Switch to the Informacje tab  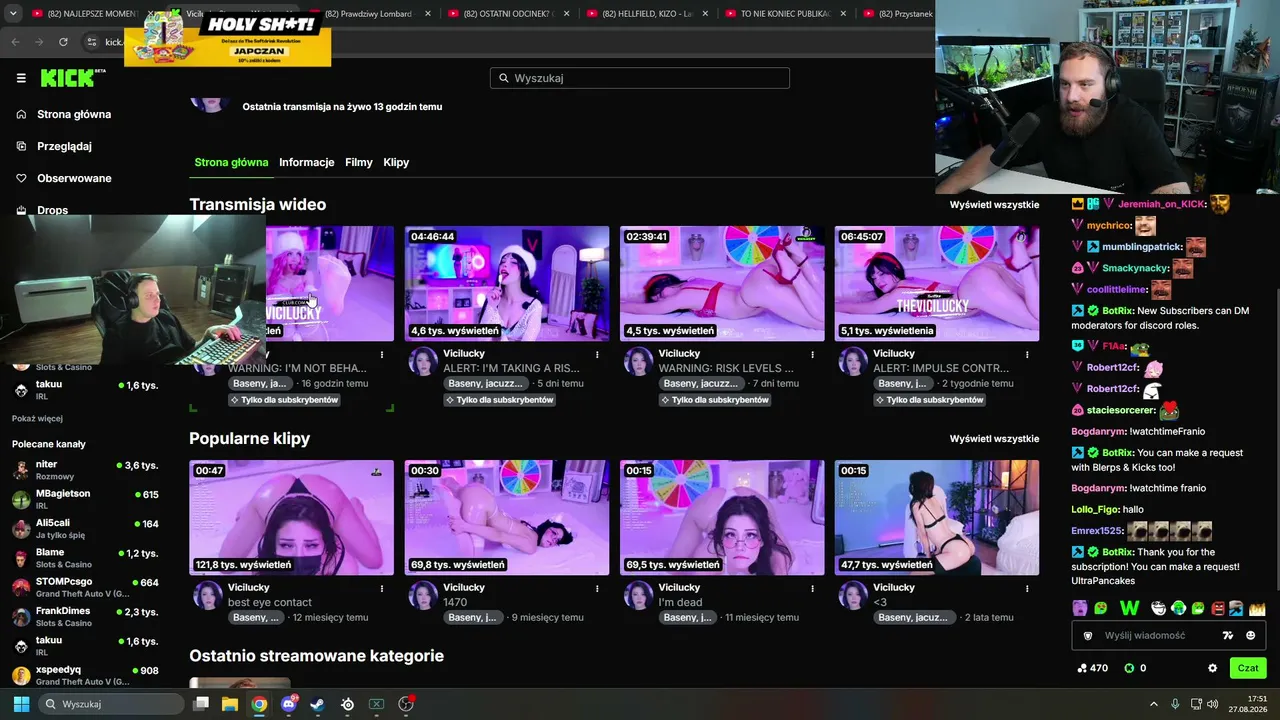(307, 162)
